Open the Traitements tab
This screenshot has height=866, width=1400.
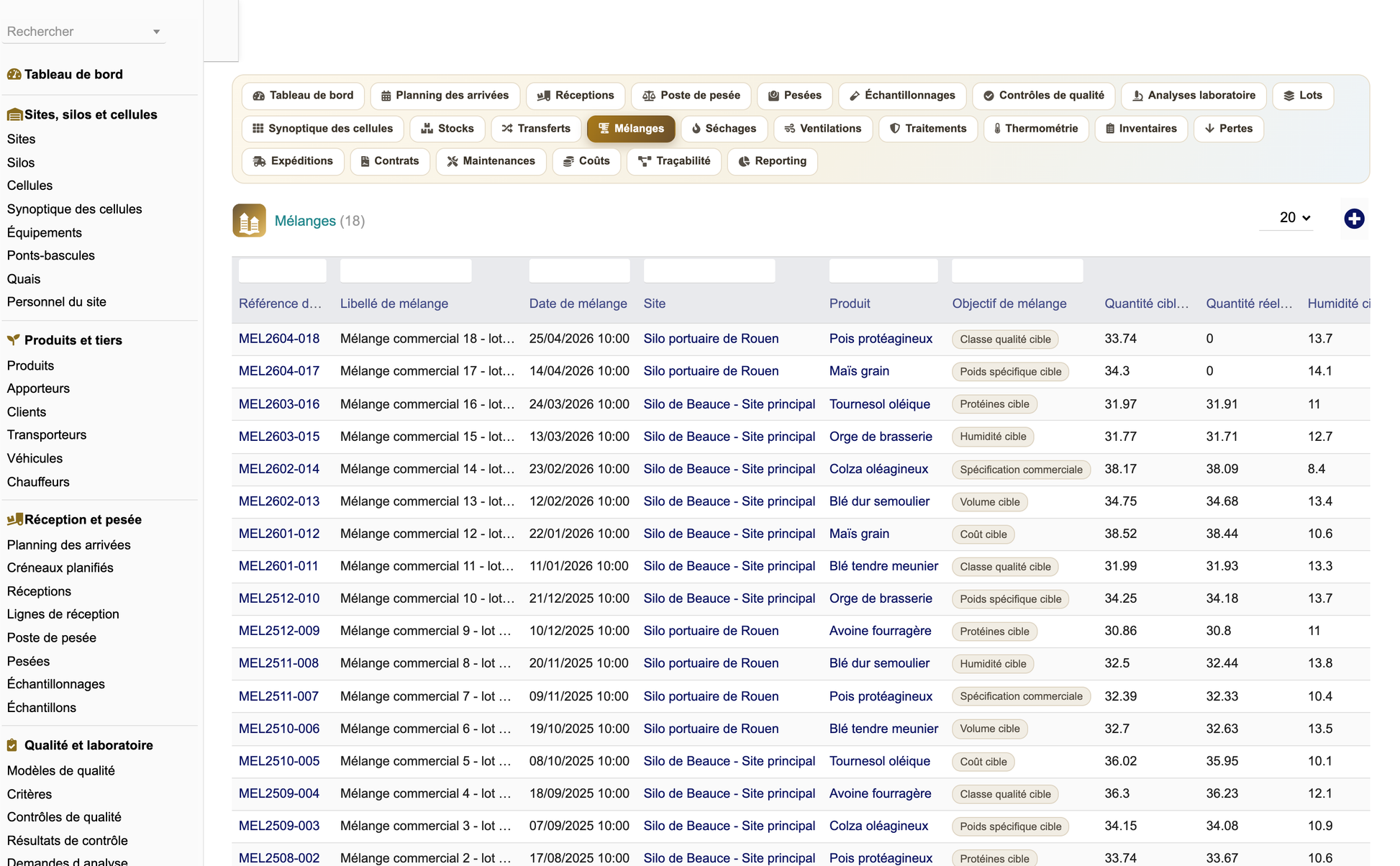pos(928,129)
